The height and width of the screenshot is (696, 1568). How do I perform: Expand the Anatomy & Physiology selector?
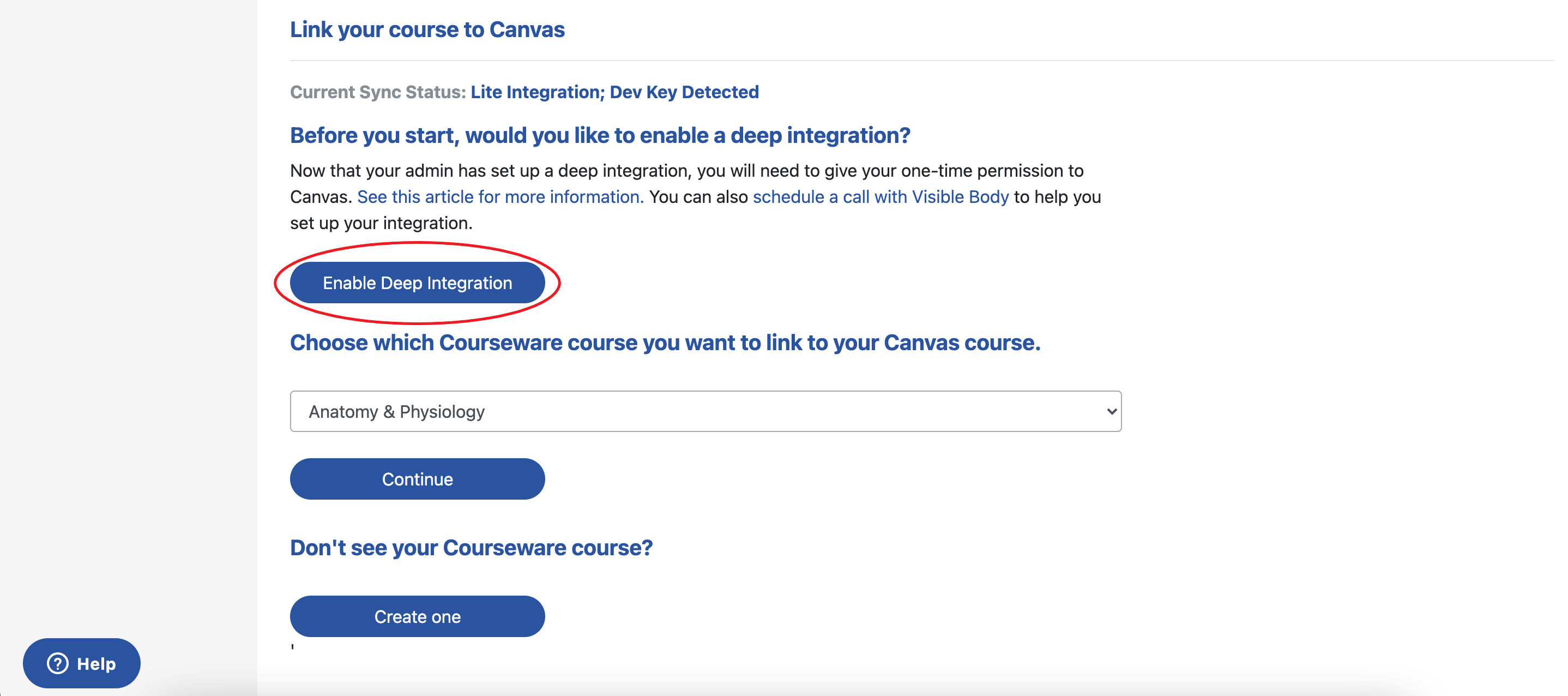pos(705,411)
